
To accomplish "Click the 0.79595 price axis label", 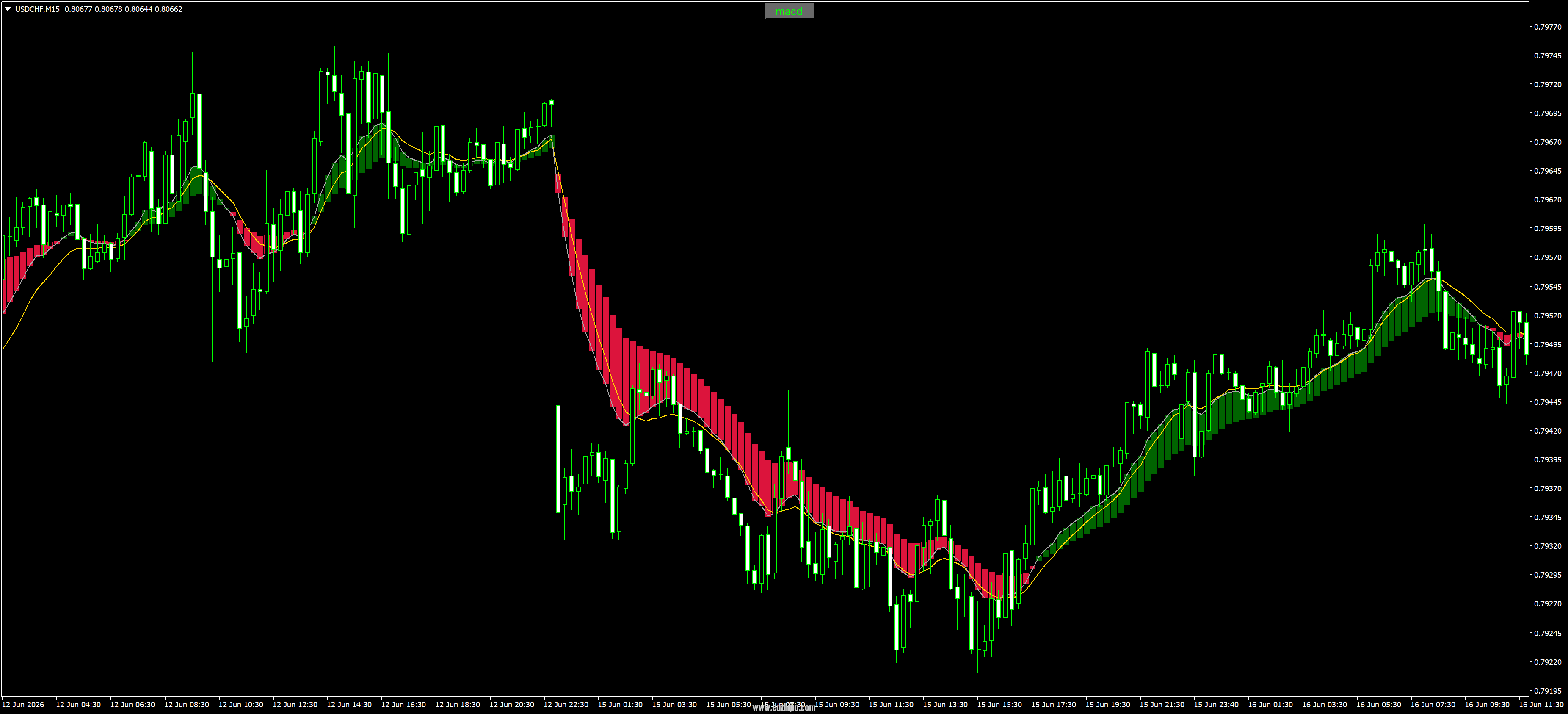I will click(x=1547, y=229).
